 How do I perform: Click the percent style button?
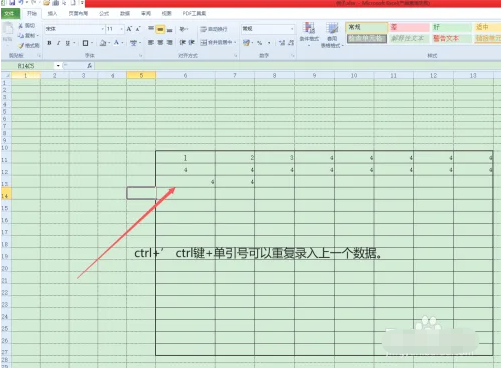pyautogui.click(x=259, y=43)
